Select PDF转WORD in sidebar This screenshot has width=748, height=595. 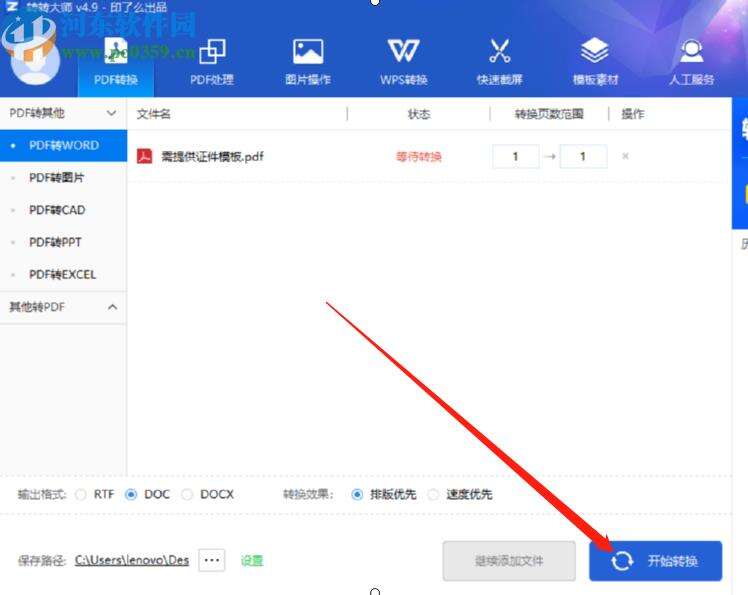click(x=63, y=146)
